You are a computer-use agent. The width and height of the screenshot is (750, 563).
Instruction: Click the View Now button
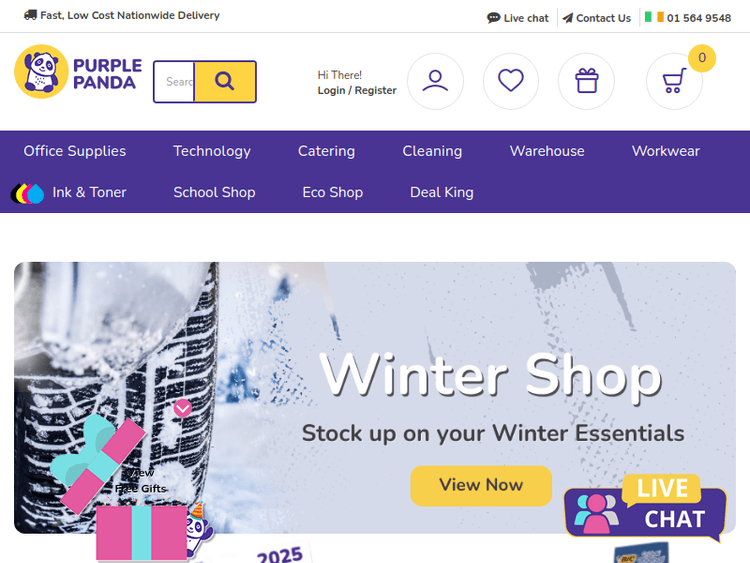click(x=481, y=486)
